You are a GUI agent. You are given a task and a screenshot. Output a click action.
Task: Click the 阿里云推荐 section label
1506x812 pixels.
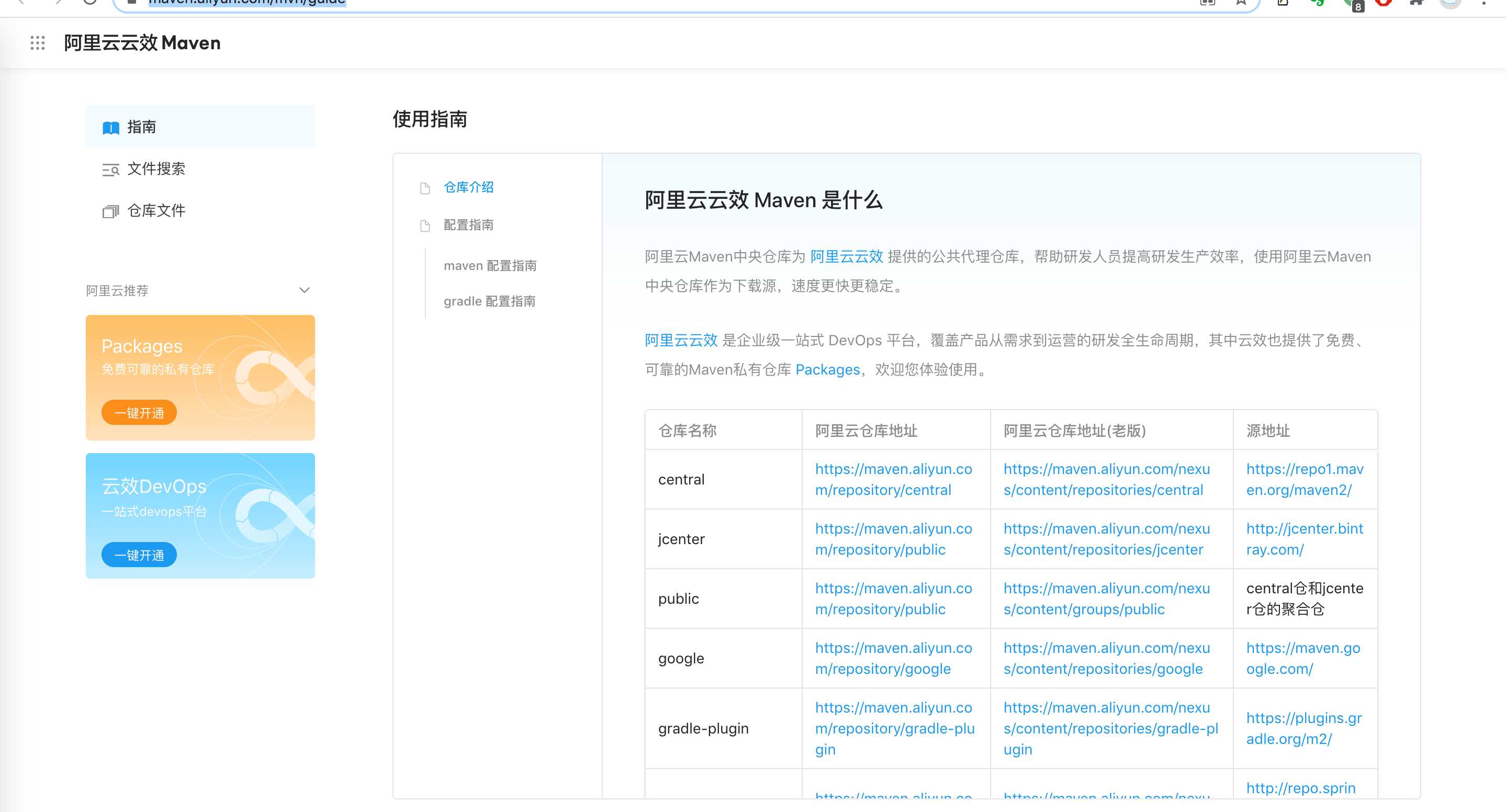click(x=117, y=290)
